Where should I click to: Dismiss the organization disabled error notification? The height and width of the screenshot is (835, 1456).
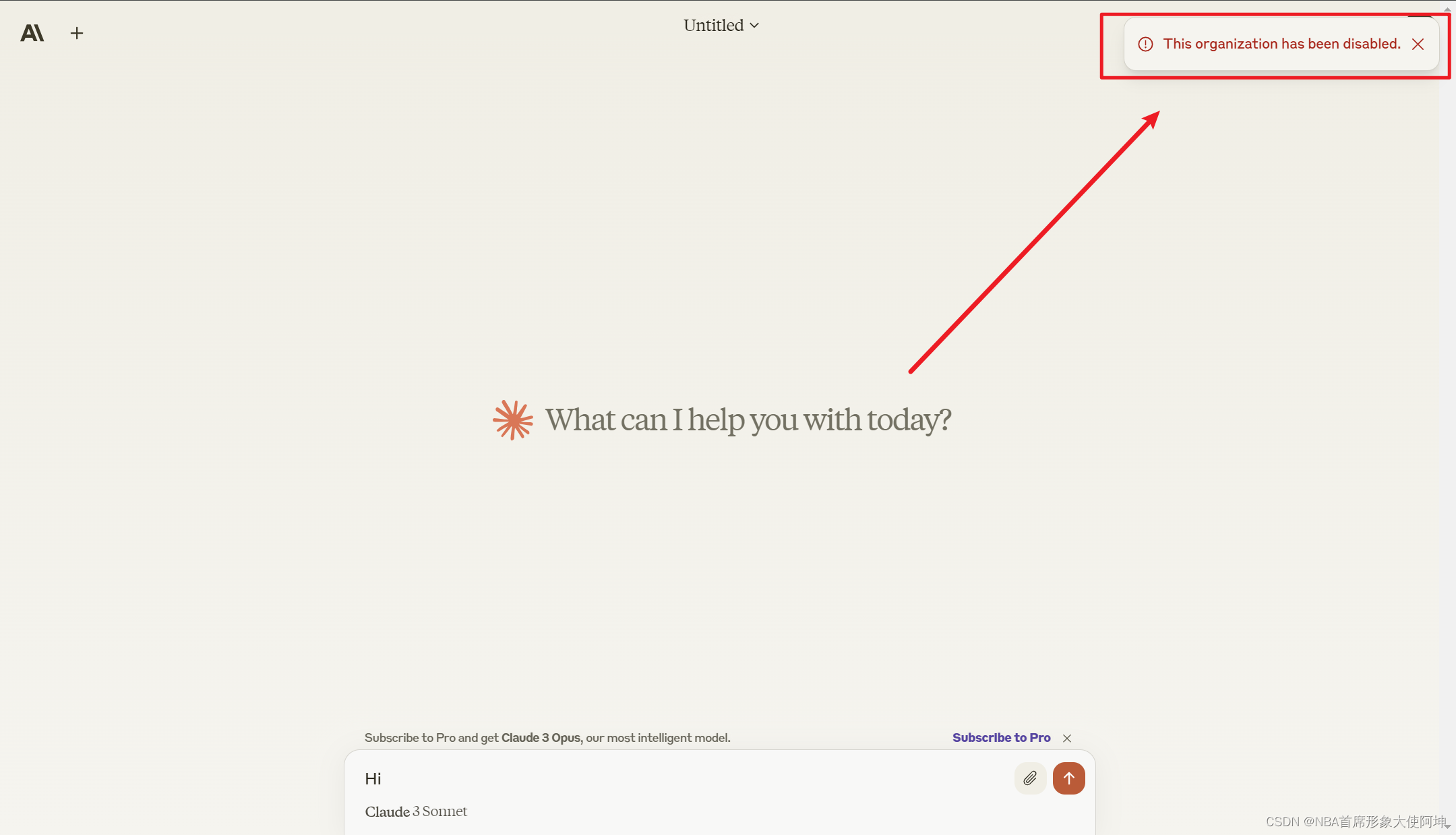click(1418, 45)
